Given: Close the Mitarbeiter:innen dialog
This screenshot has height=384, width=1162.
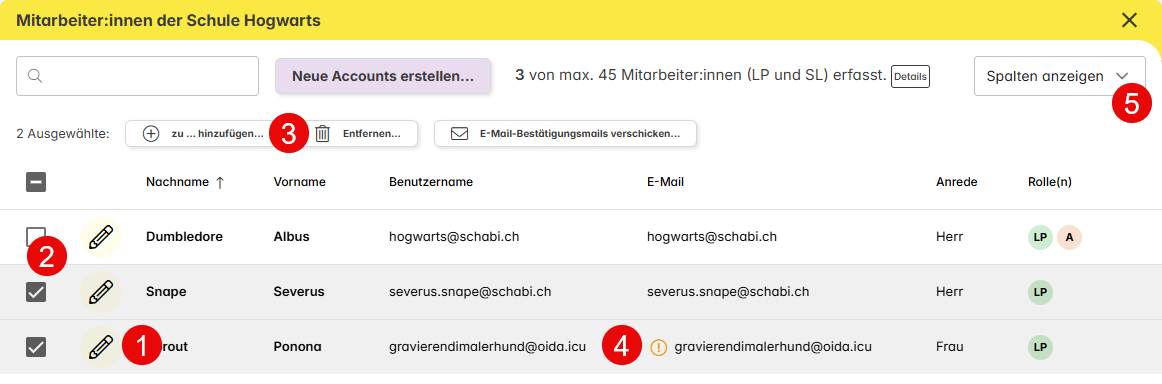Looking at the screenshot, I should [x=1129, y=20].
